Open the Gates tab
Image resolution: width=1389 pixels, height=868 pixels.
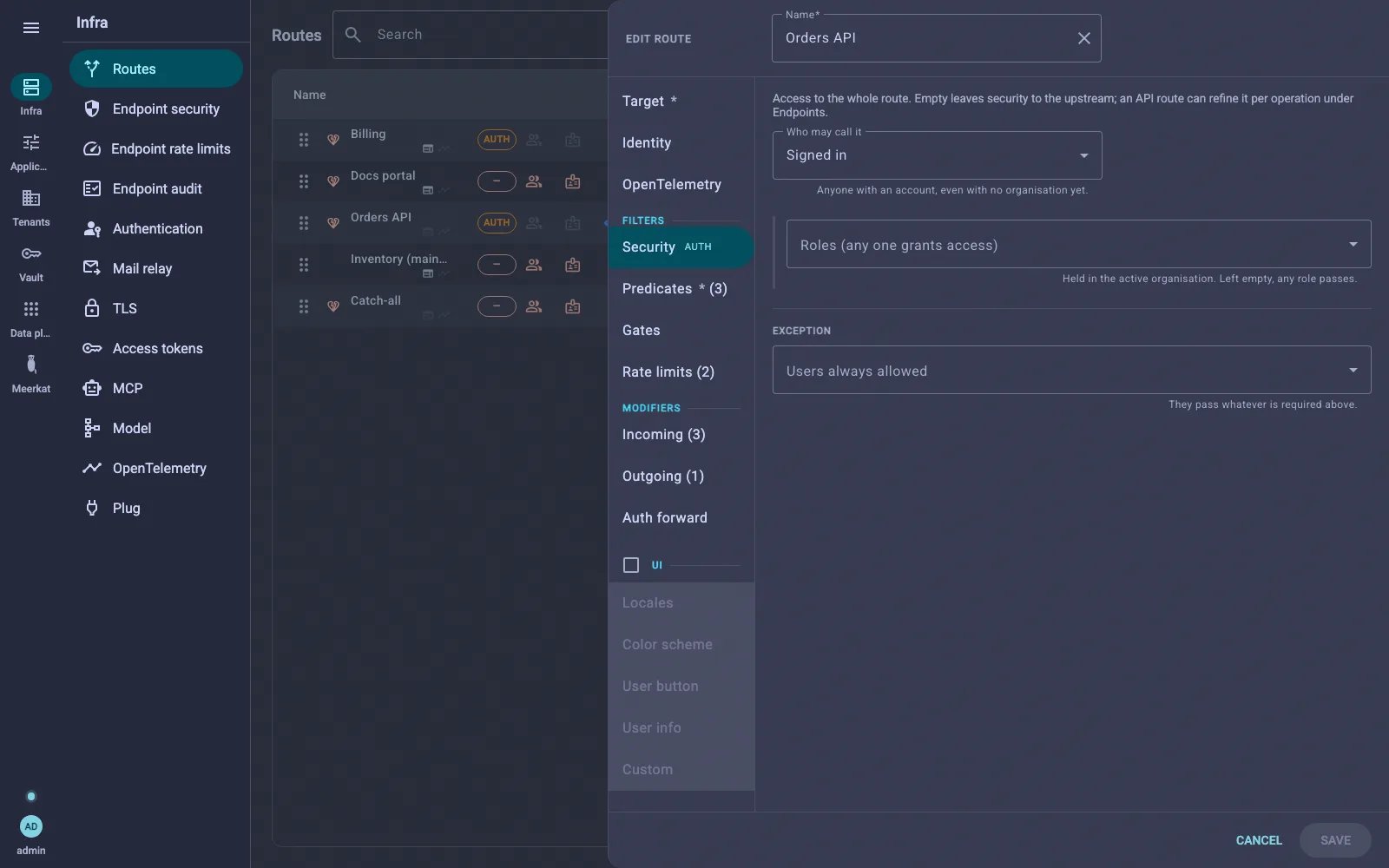point(681,331)
